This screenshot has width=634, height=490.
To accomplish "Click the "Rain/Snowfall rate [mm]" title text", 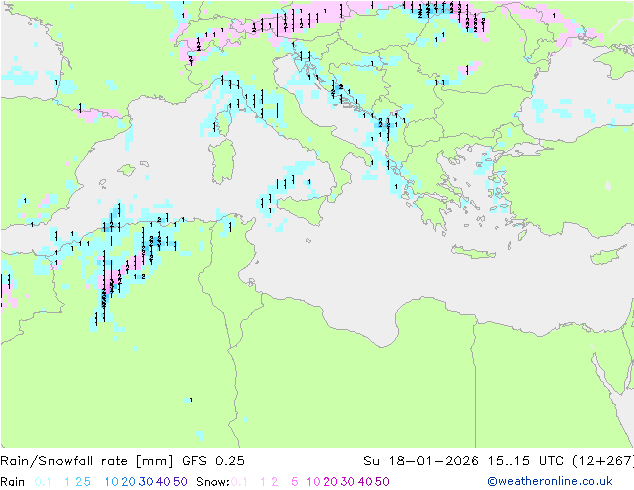I will (87, 461).
